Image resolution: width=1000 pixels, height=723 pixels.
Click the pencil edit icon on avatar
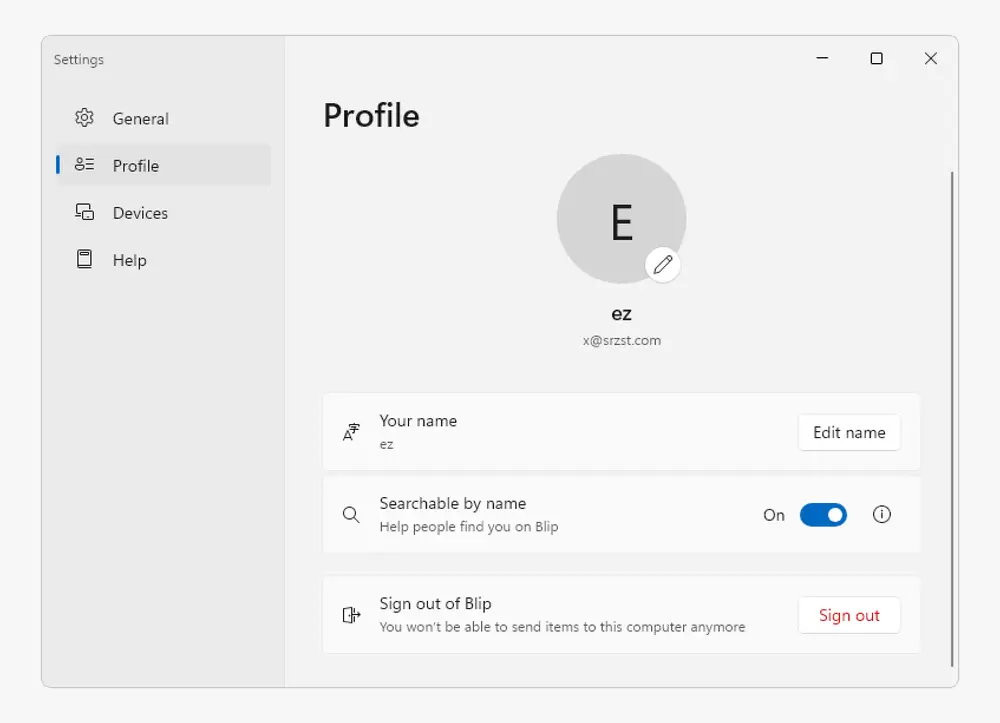[662, 264]
